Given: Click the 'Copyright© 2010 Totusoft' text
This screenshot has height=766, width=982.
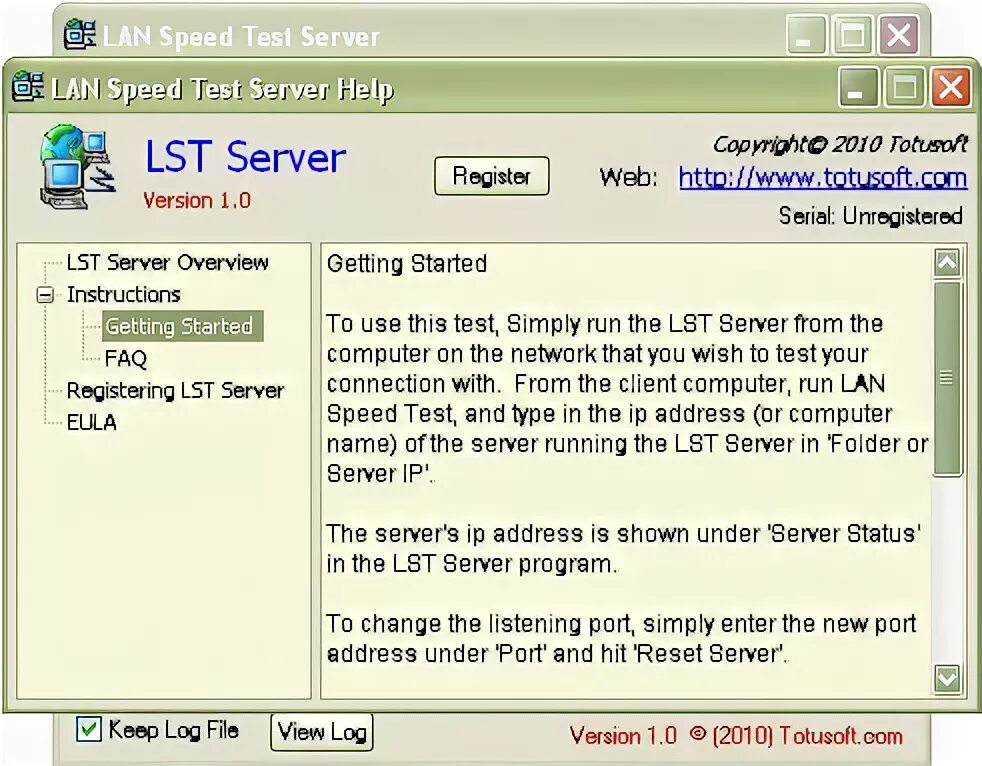Looking at the screenshot, I should click(840, 145).
